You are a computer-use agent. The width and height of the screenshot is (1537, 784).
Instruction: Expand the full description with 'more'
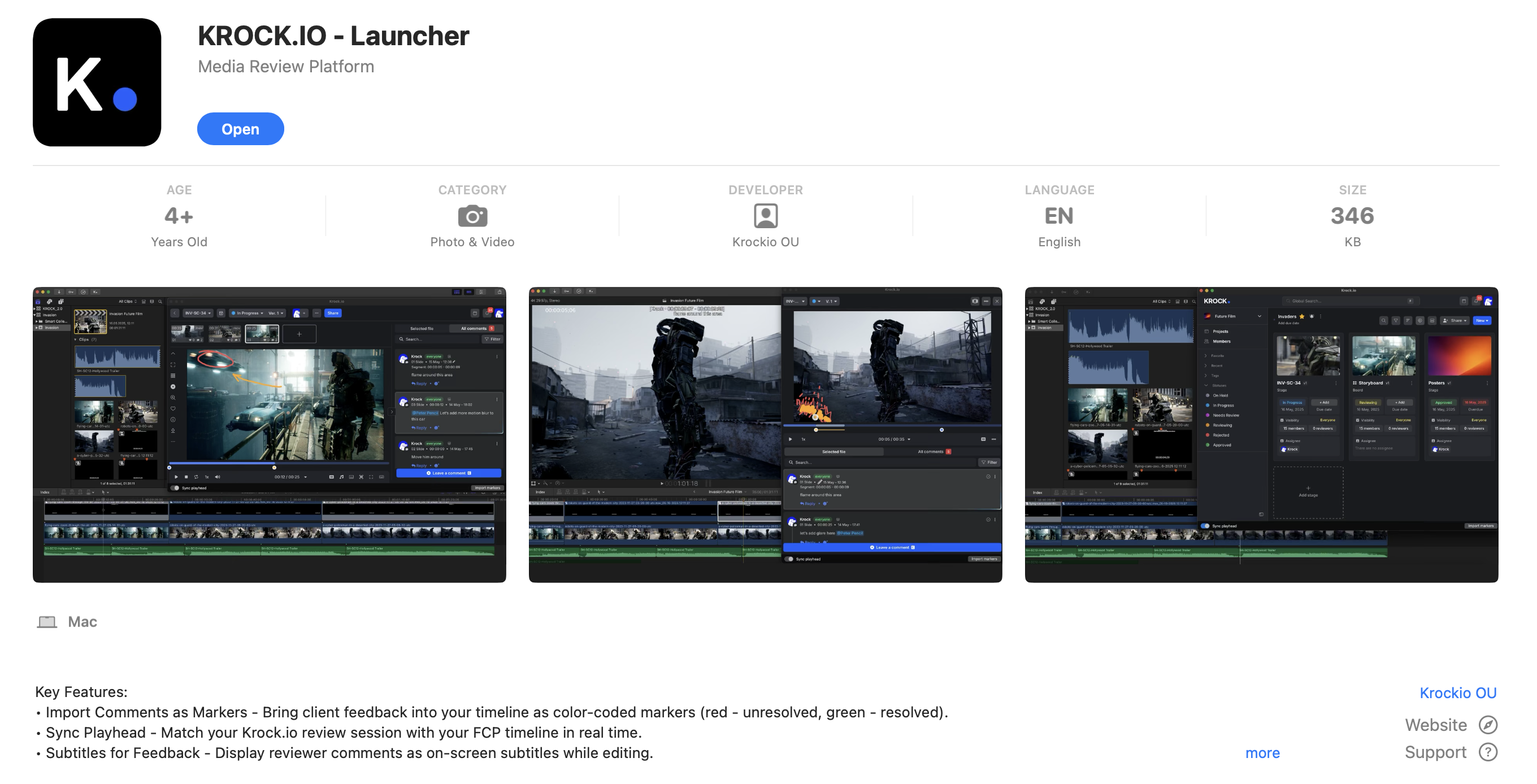click(1262, 753)
